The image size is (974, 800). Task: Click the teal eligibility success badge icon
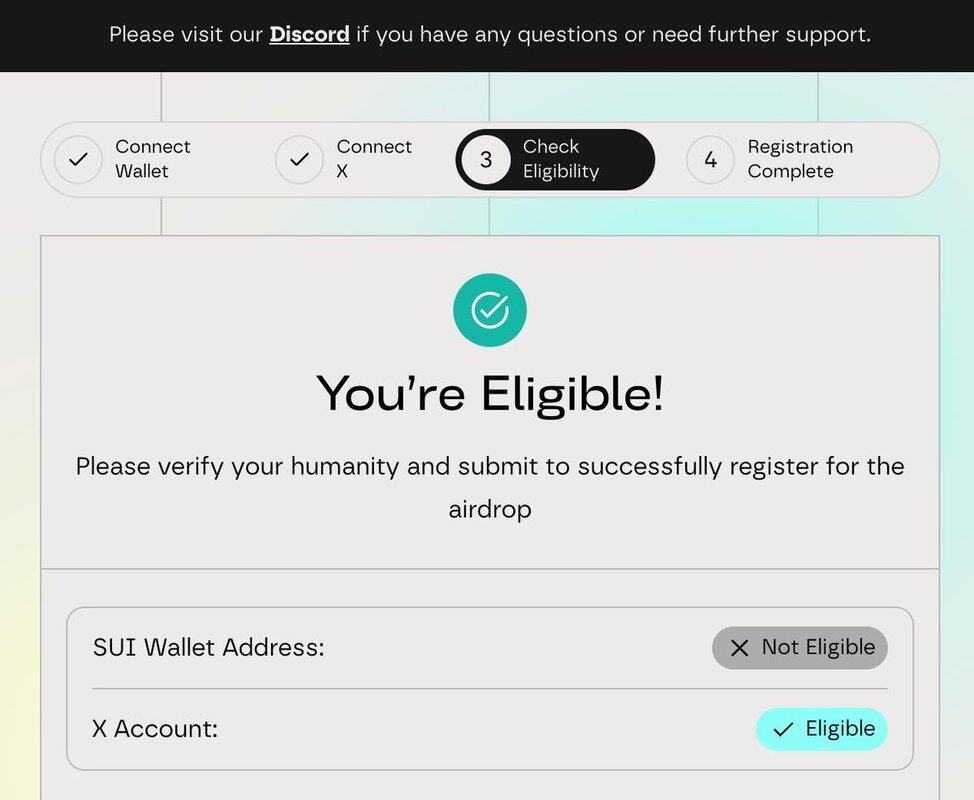click(x=489, y=310)
